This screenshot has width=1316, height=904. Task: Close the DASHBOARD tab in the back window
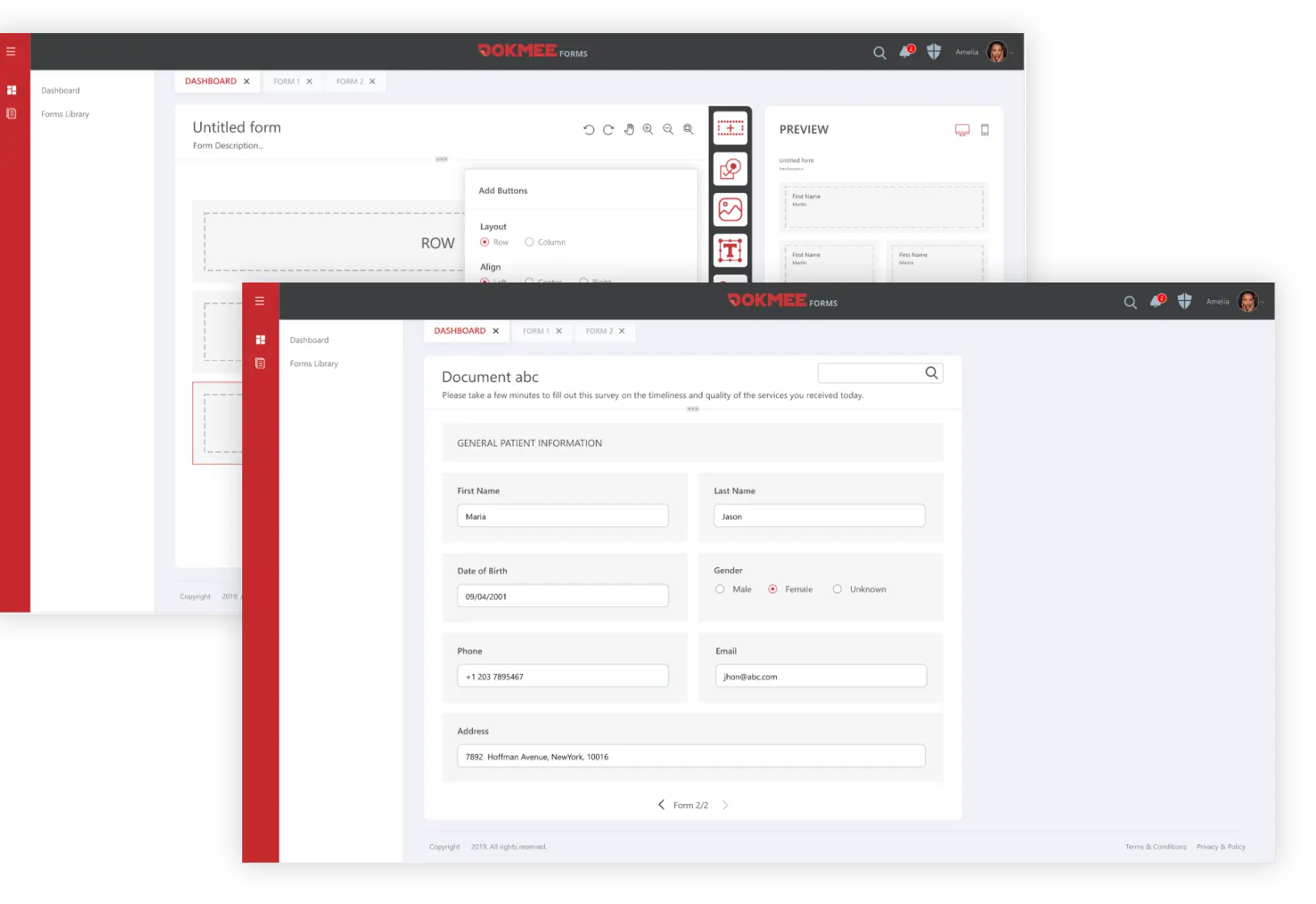coord(246,82)
